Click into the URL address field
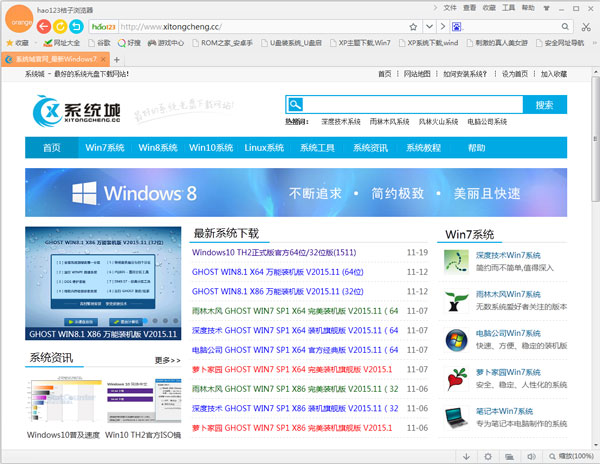This screenshot has height=464, width=600. click(262, 27)
